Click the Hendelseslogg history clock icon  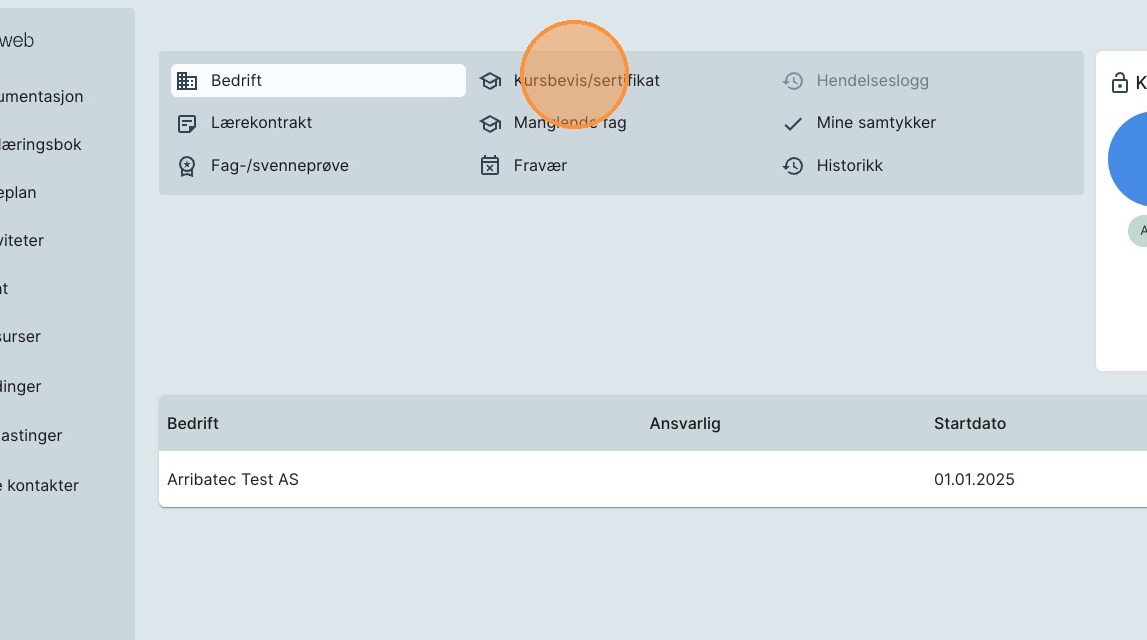[793, 81]
